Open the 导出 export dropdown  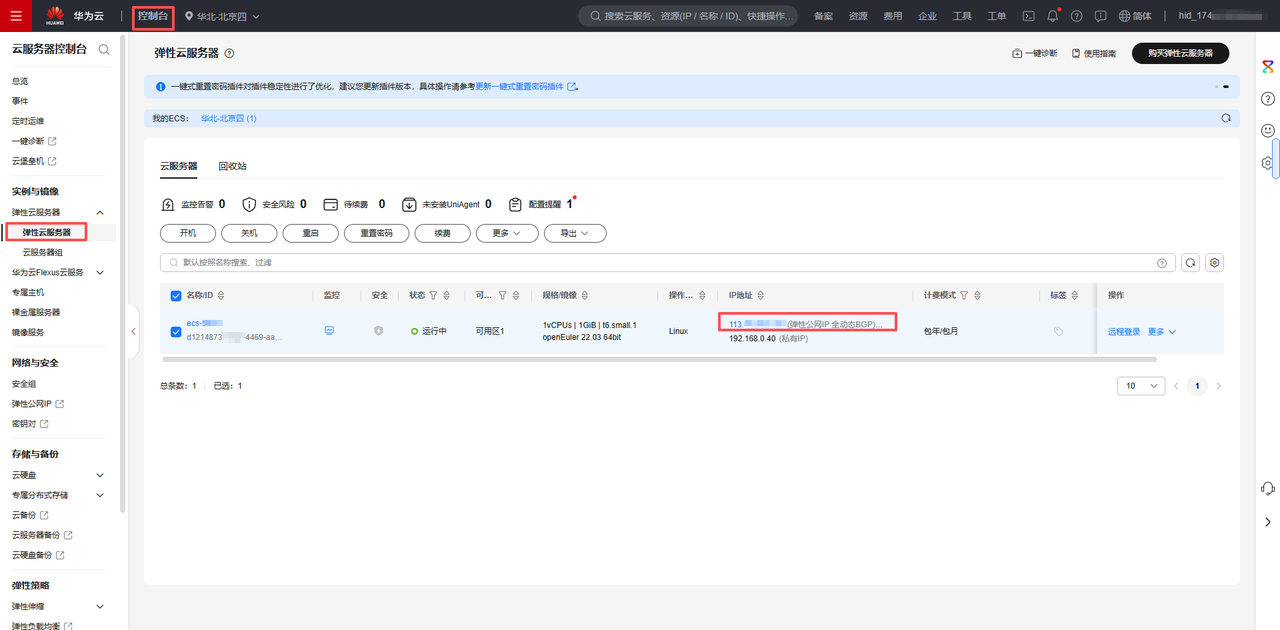pyautogui.click(x=575, y=233)
